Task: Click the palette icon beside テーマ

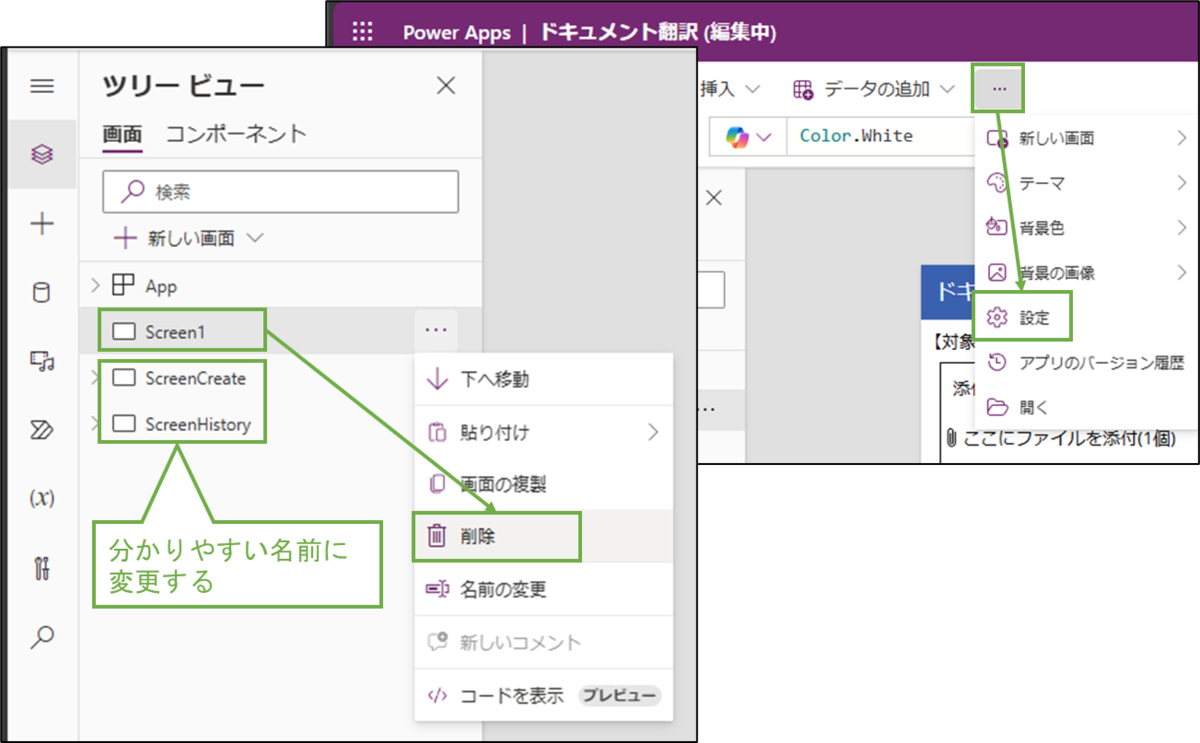Action: (x=996, y=183)
